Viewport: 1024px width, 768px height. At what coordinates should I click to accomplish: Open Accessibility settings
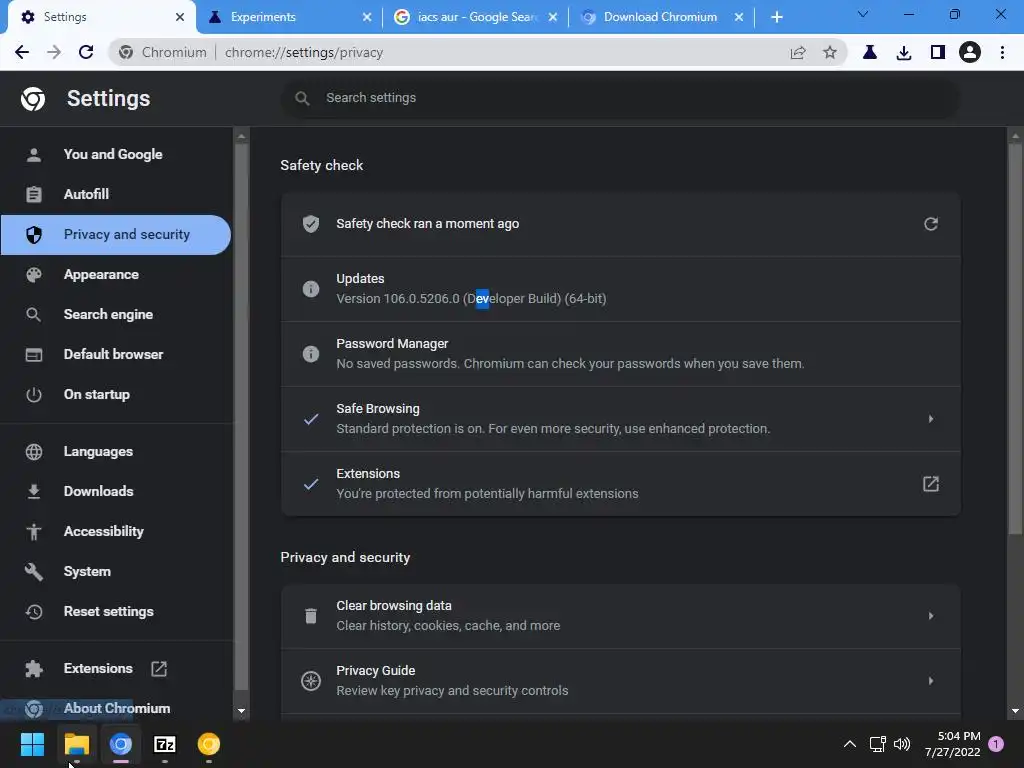click(x=115, y=531)
